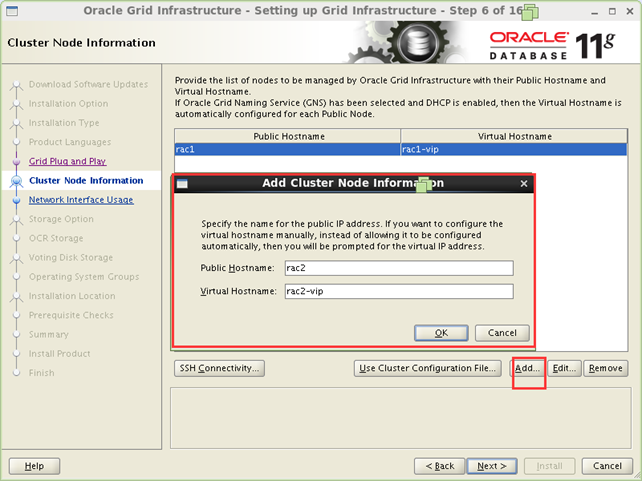Click the Operating System Groups step

[x=84, y=277]
